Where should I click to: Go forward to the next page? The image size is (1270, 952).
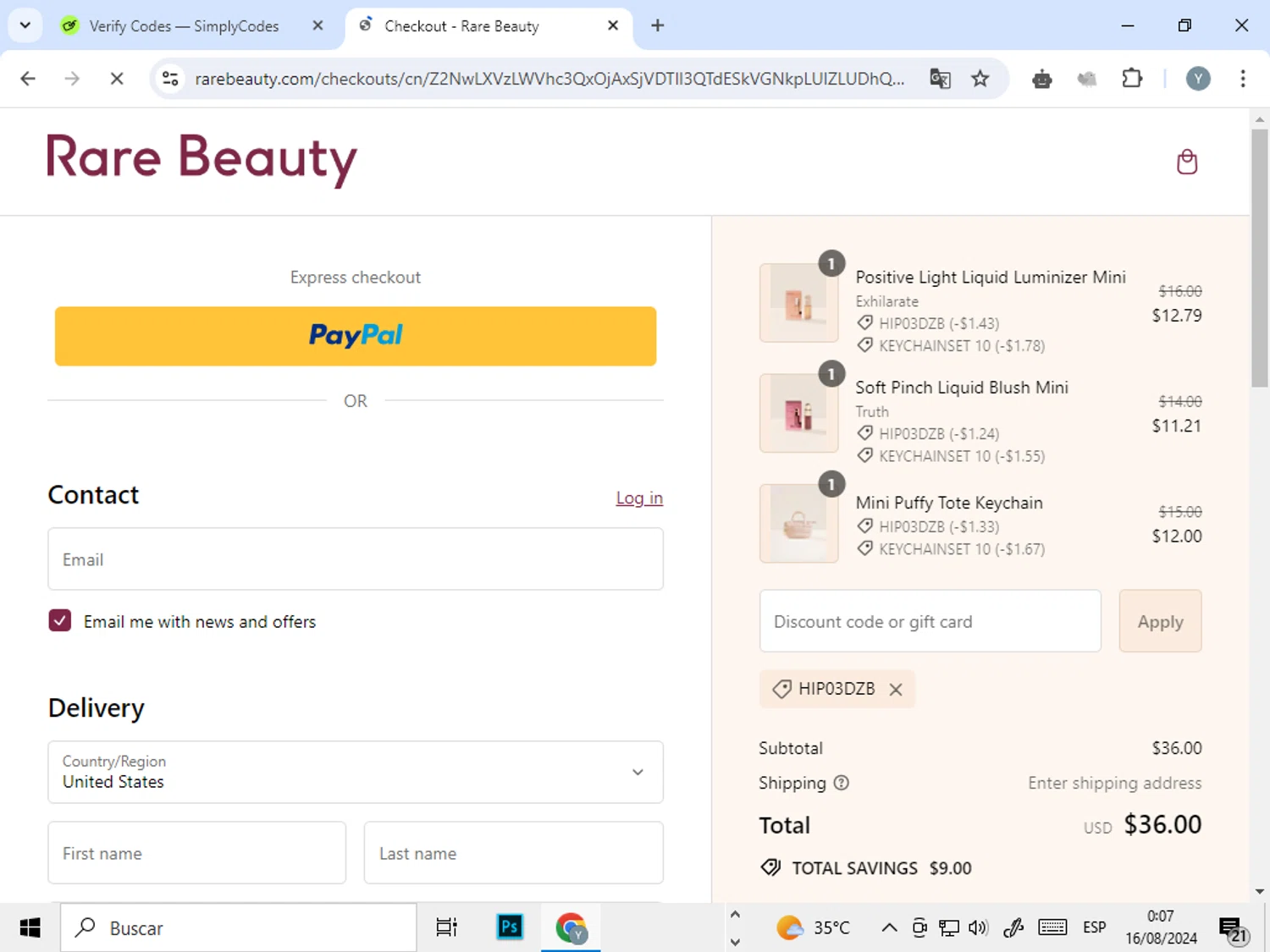[72, 79]
